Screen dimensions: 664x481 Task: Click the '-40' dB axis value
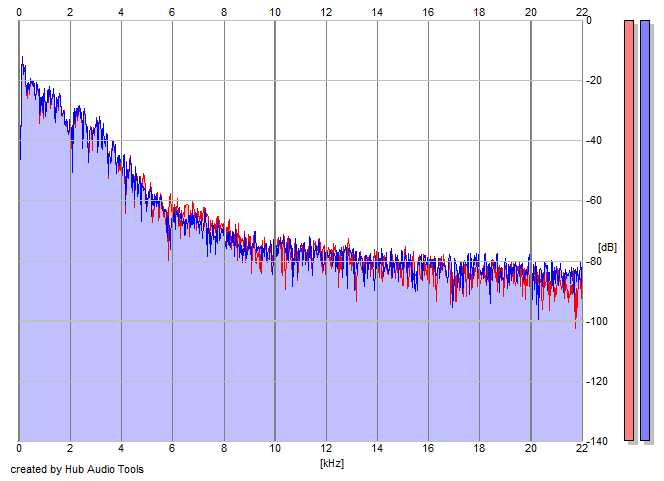pyautogui.click(x=594, y=141)
